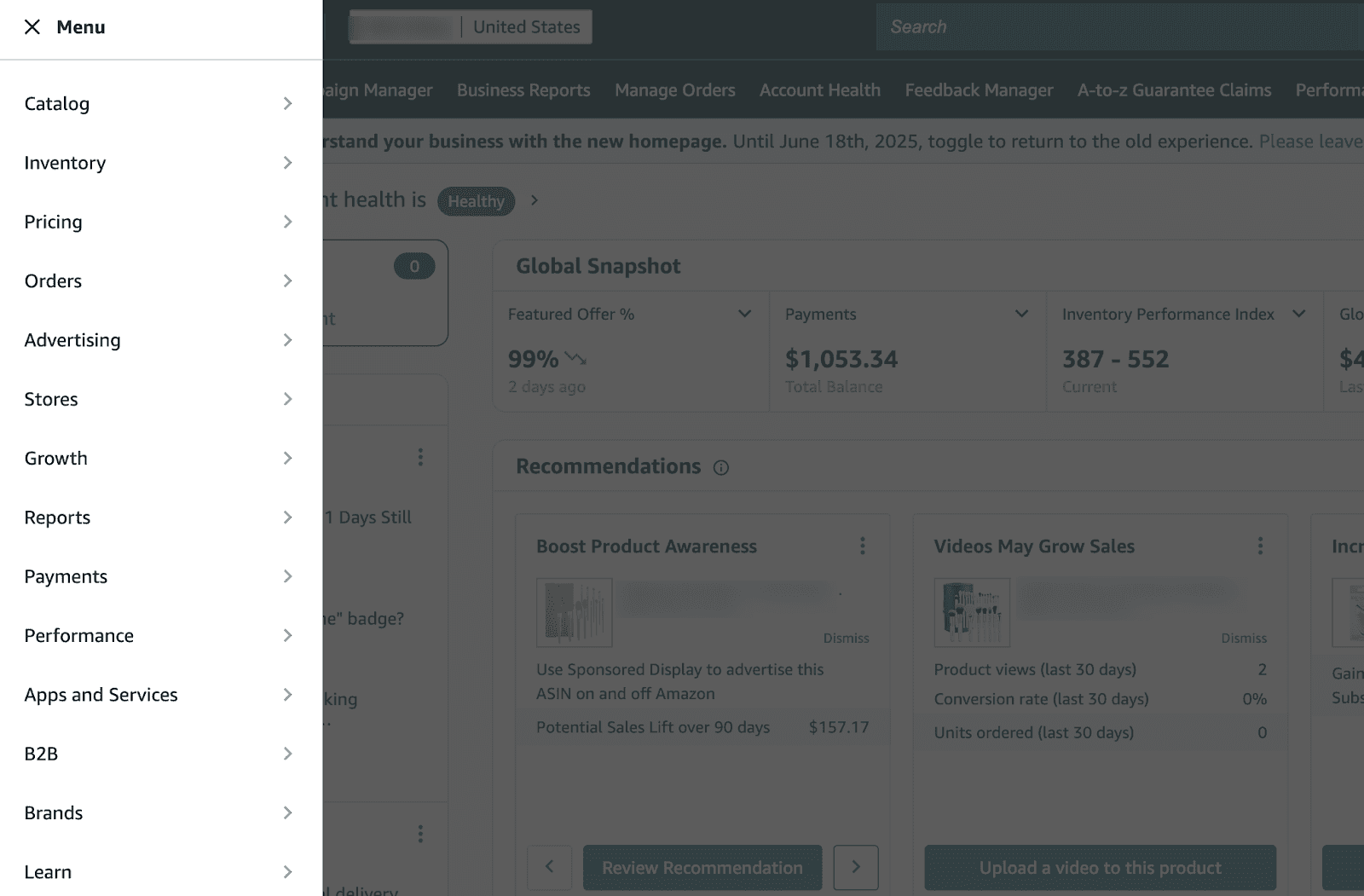The height and width of the screenshot is (896, 1364).
Task: Open the Orders menu item
Action: 161,281
